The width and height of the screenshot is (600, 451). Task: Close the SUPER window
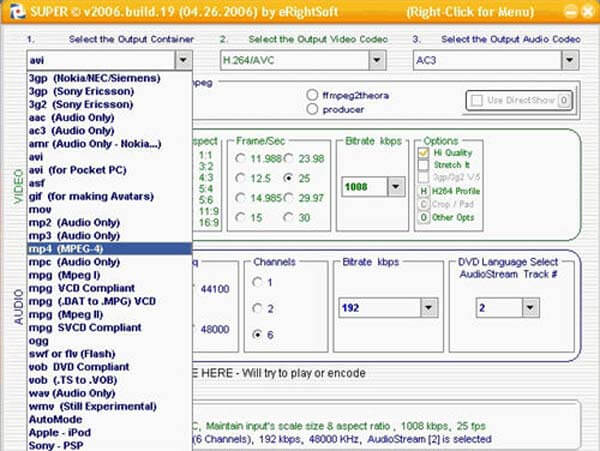click(x=588, y=11)
